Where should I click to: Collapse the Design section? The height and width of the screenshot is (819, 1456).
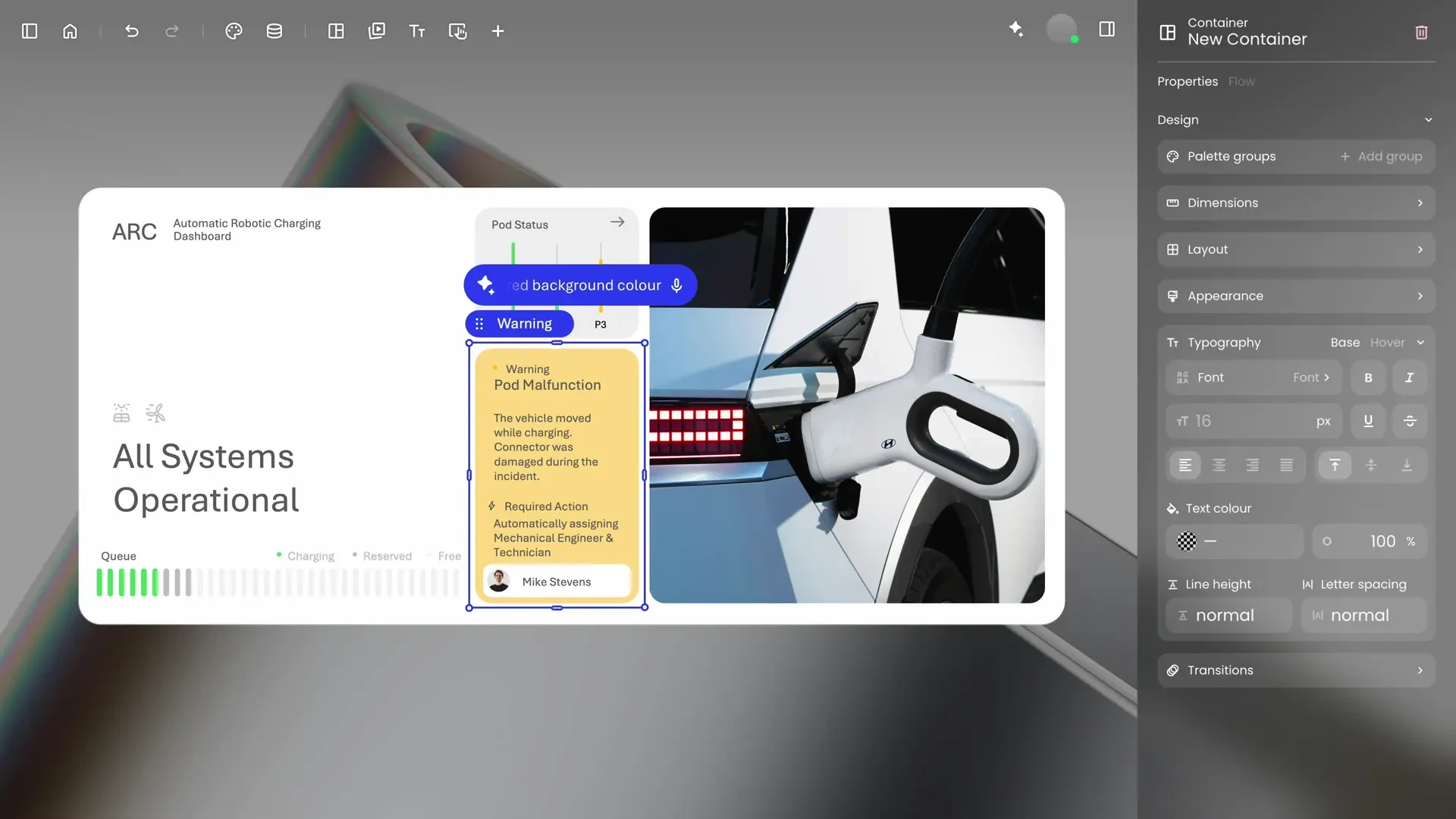coord(1429,120)
